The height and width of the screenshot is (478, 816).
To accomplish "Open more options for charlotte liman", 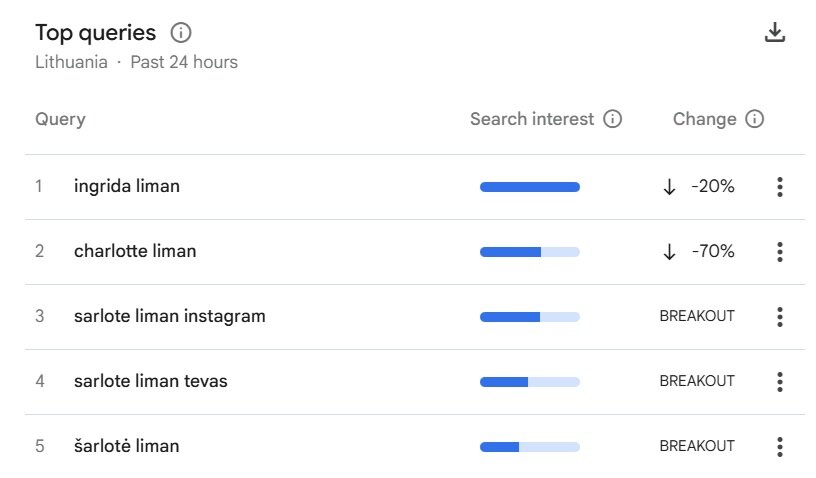I will [779, 252].
